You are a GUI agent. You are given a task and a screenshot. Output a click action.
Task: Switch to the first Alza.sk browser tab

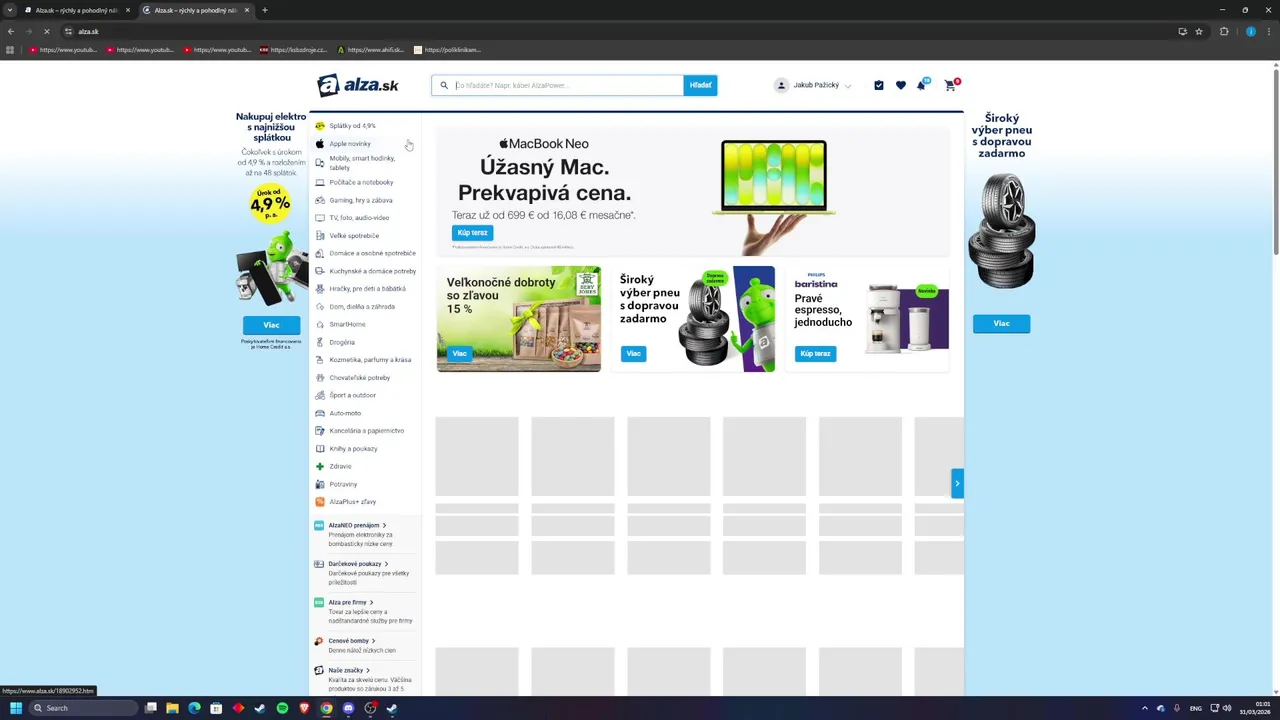[77, 10]
